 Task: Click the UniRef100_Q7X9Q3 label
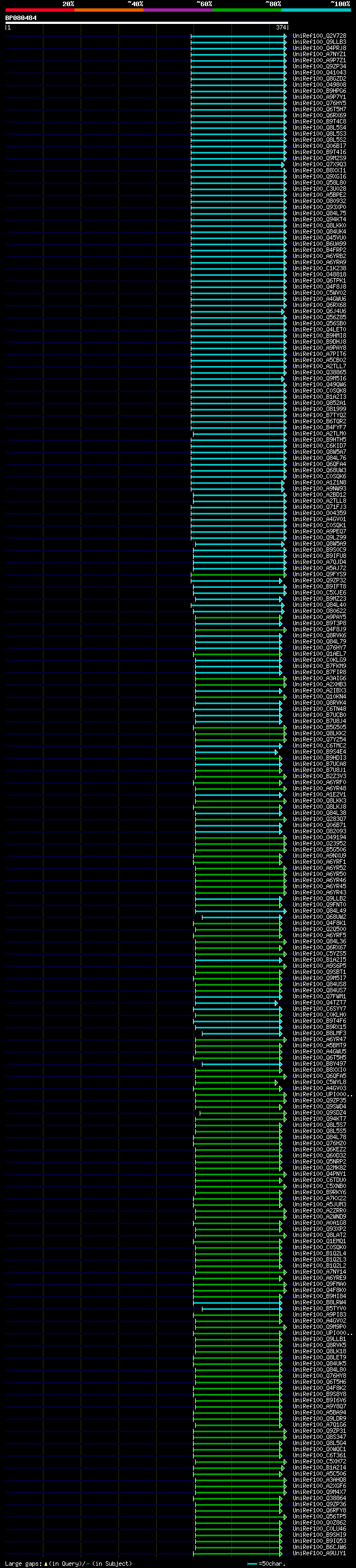[319, 164]
